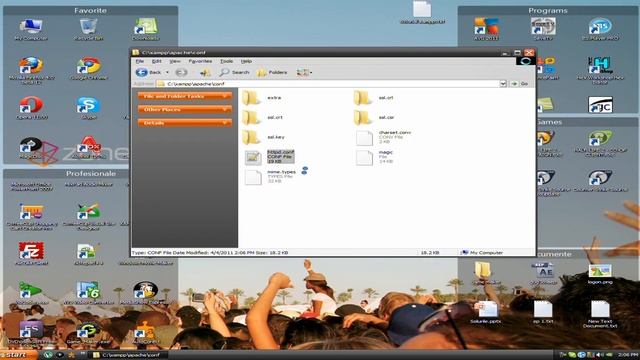Click the Go button
This screenshot has height=360, width=640.
pyautogui.click(x=520, y=84)
